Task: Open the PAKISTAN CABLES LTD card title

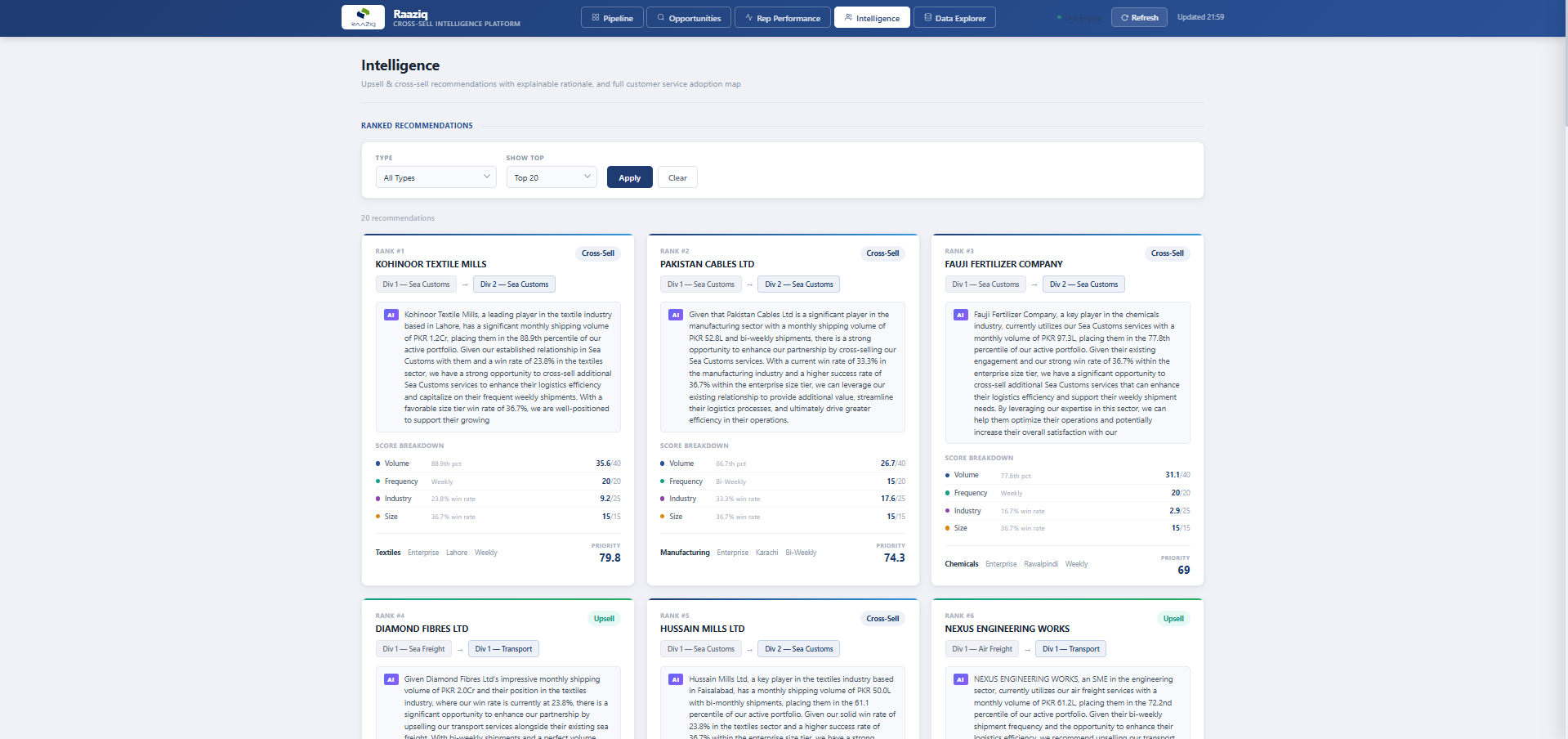Action: pyautogui.click(x=707, y=264)
